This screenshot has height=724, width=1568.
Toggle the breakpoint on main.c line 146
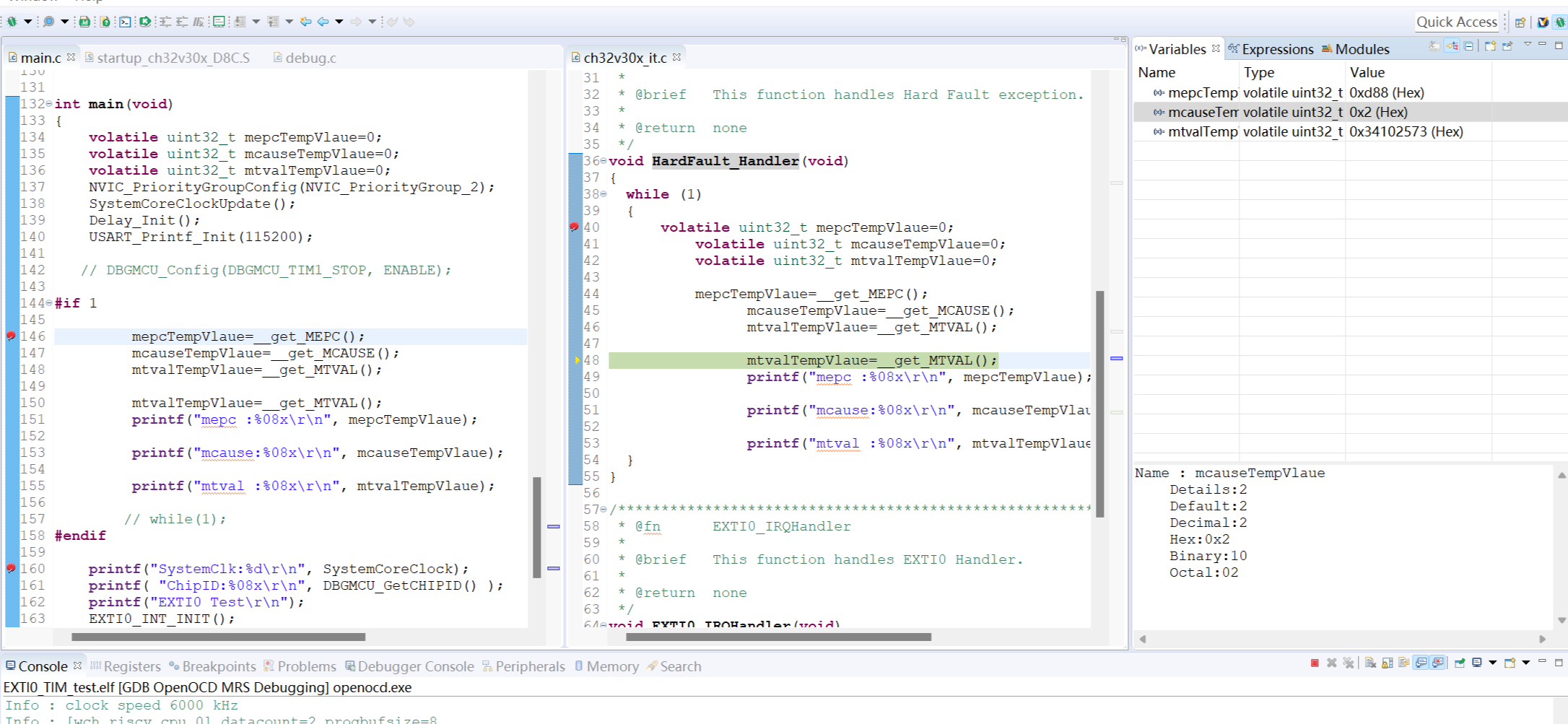tap(11, 336)
